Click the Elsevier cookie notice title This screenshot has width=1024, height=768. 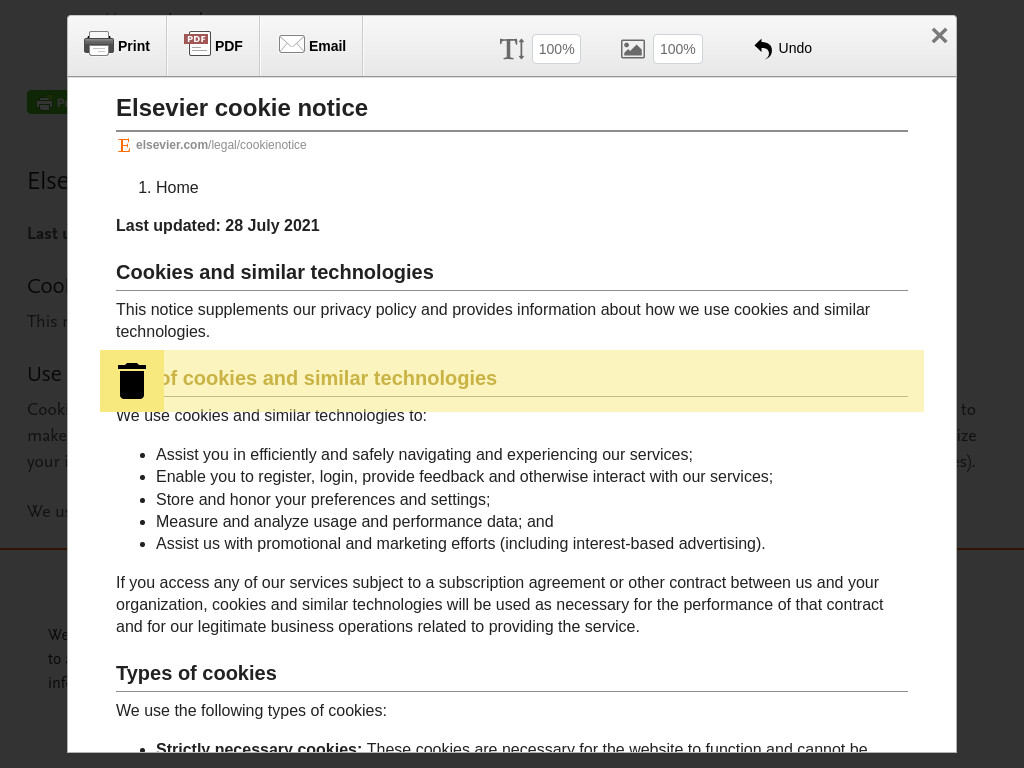click(x=242, y=108)
